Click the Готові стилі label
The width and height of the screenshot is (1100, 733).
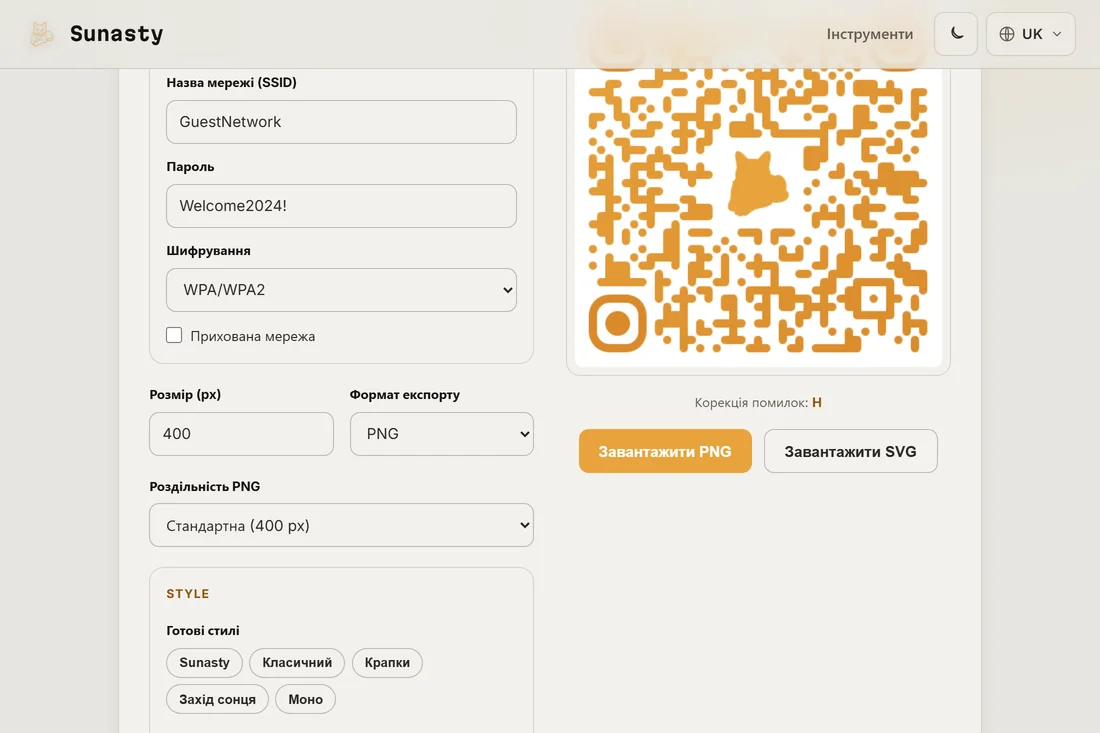[203, 631]
